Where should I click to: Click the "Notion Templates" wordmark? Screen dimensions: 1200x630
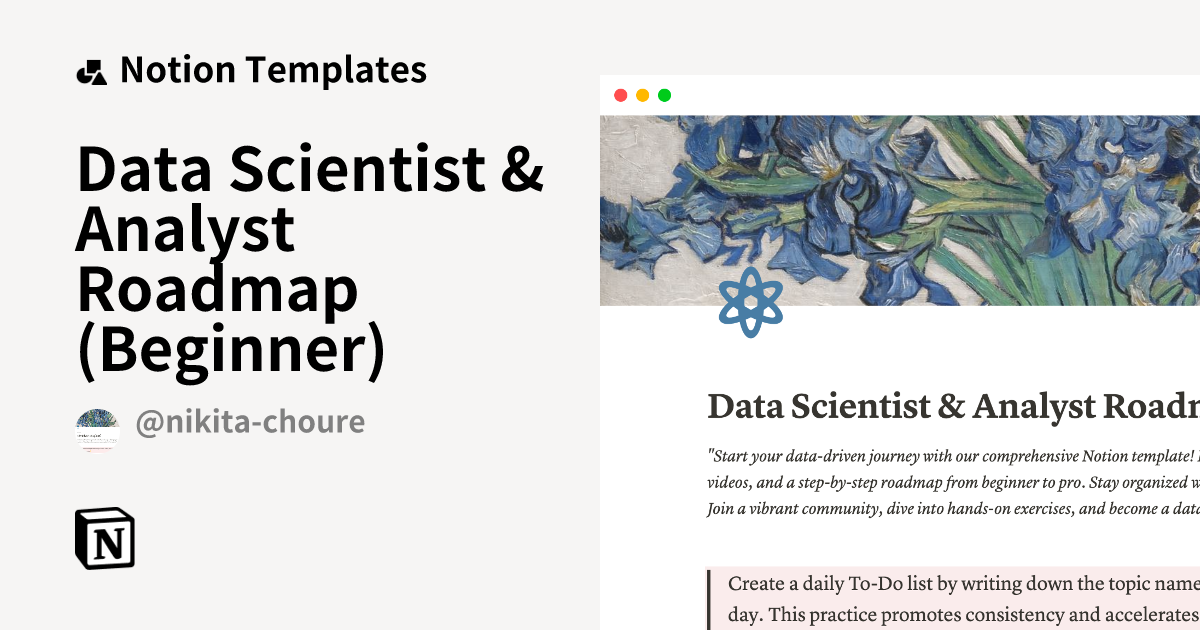[273, 70]
